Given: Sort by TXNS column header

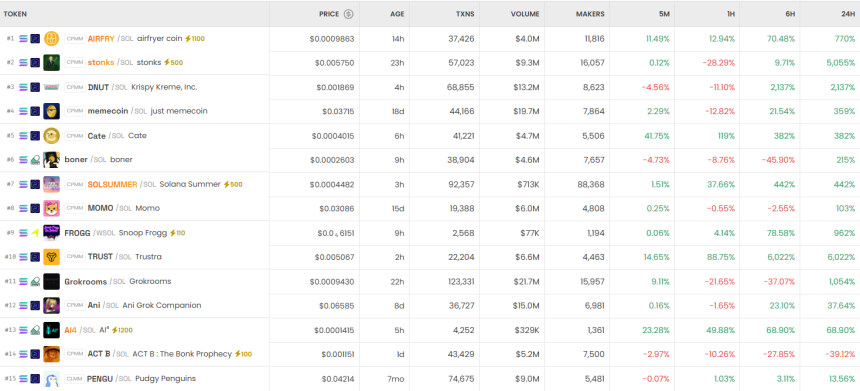Looking at the screenshot, I should (465, 14).
